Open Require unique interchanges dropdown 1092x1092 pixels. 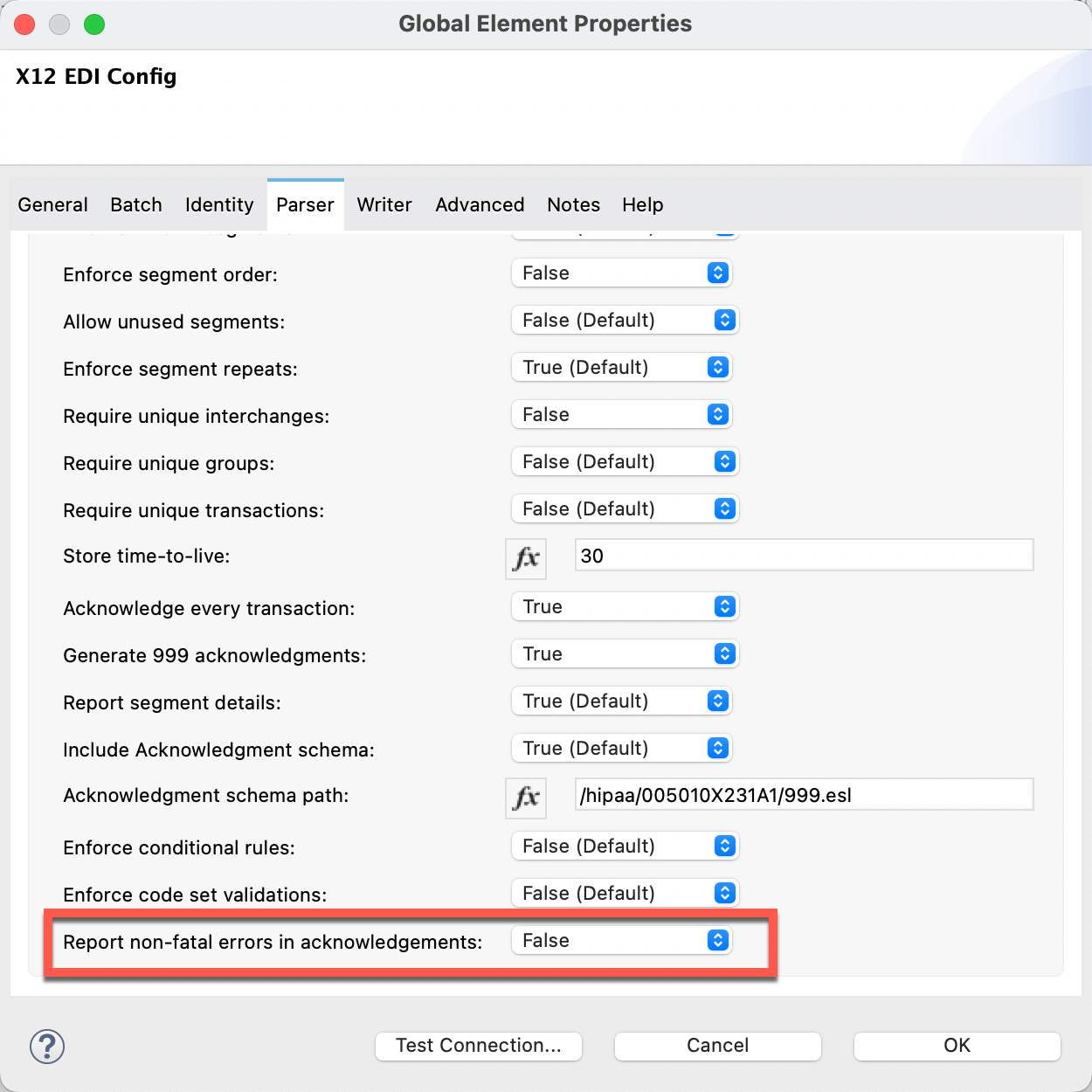coord(621,415)
